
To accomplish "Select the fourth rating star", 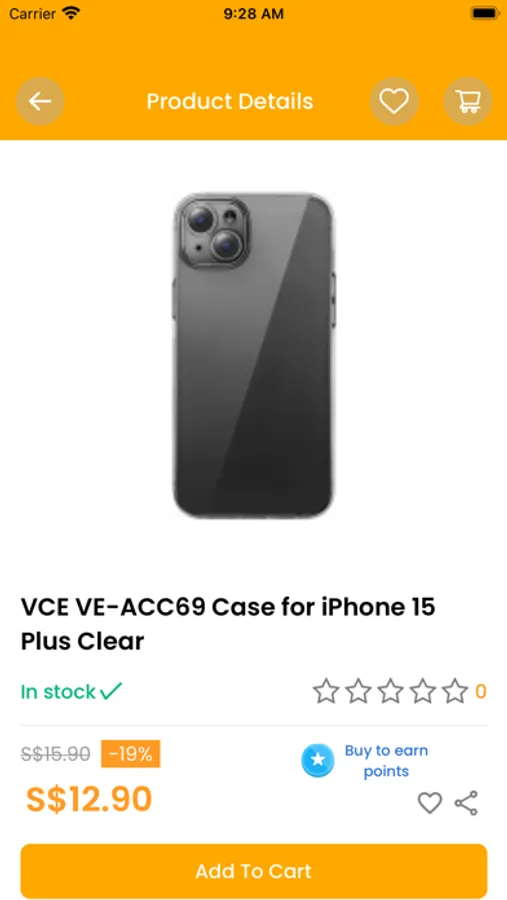I will [x=423, y=691].
